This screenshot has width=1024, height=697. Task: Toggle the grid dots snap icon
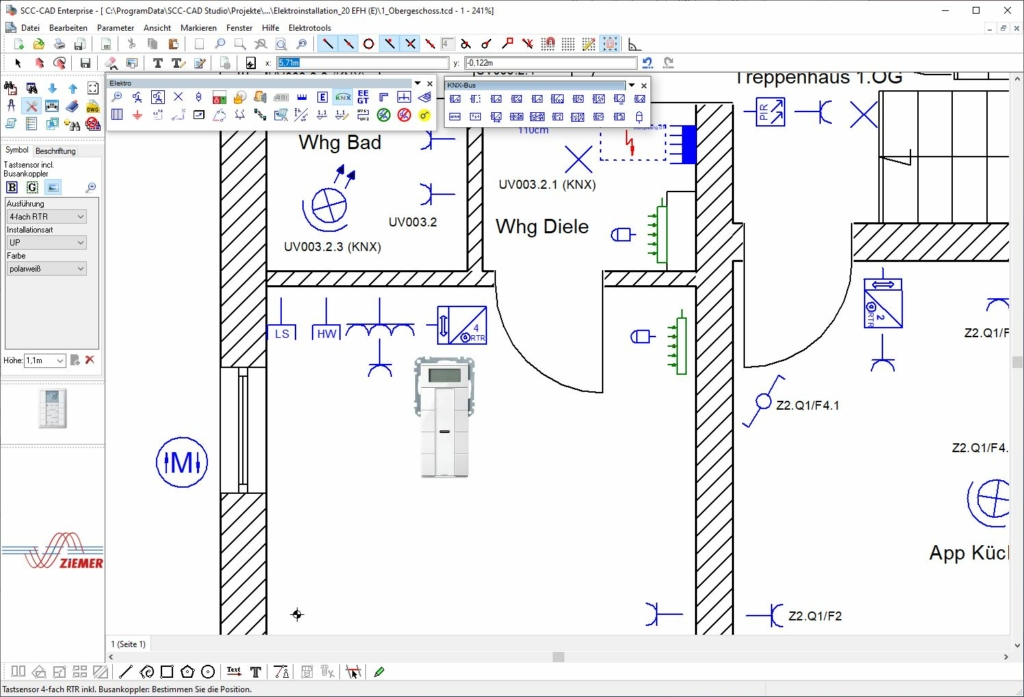point(568,44)
